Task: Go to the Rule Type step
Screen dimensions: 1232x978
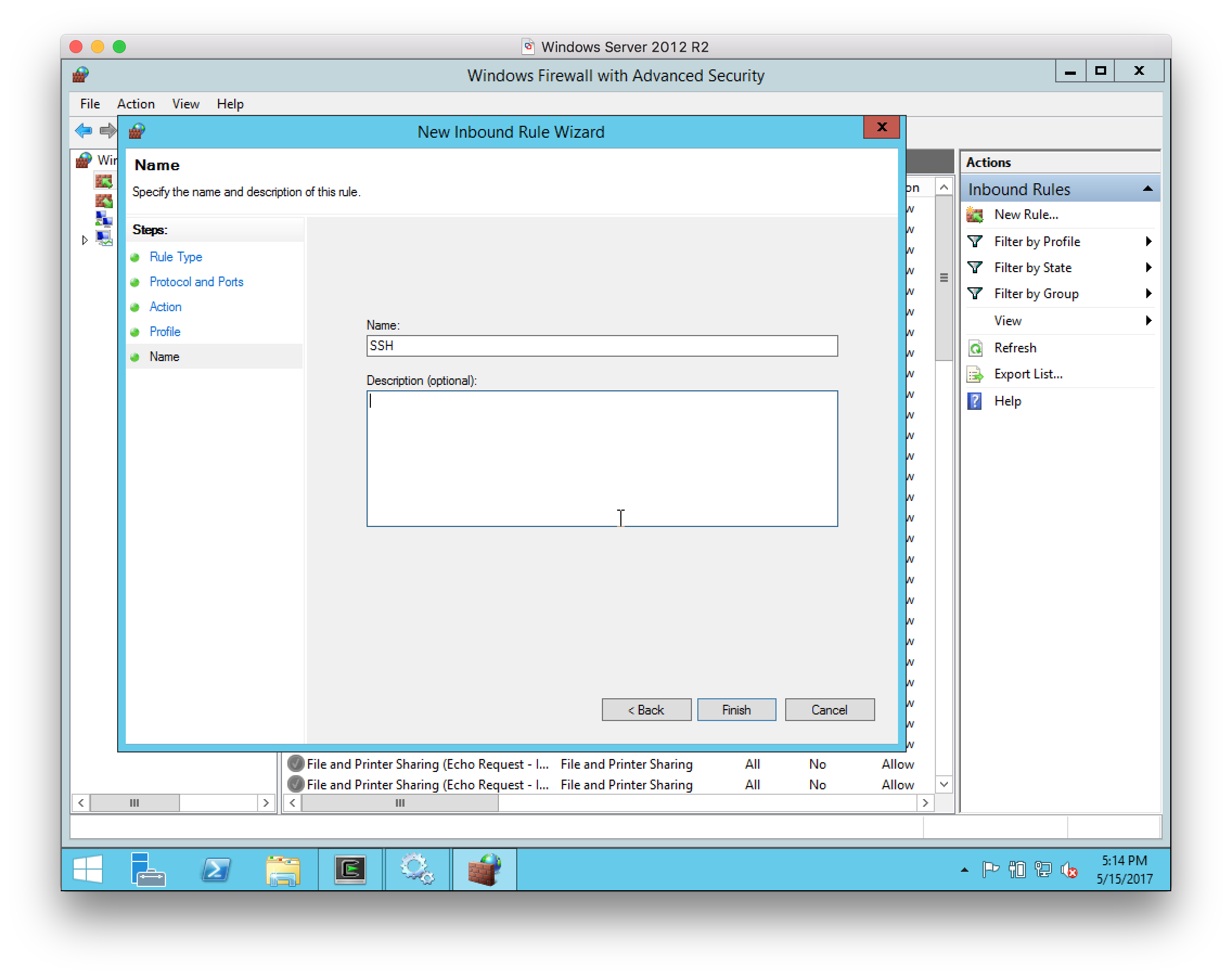Action: click(176, 257)
